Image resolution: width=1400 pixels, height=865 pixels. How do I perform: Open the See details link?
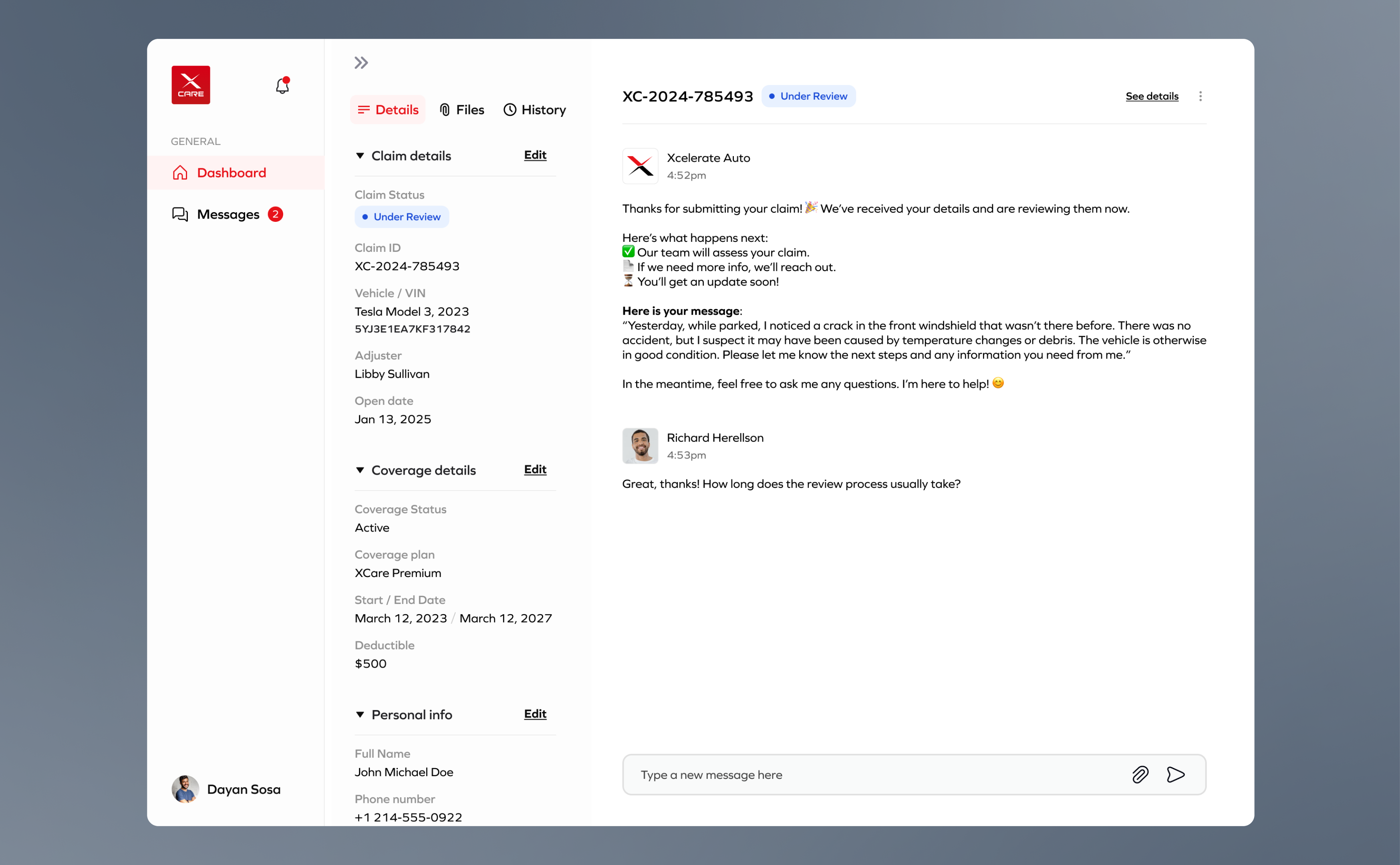click(1152, 96)
